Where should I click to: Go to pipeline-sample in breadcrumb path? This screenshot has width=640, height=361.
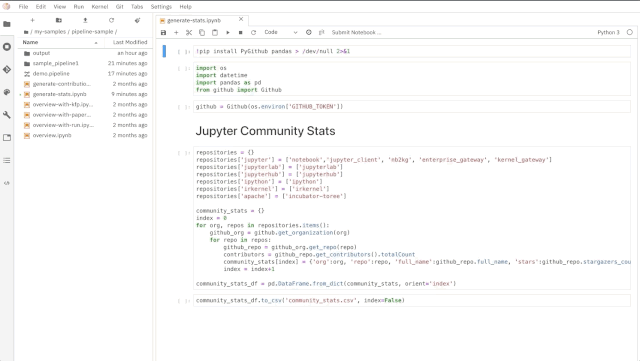(x=92, y=31)
